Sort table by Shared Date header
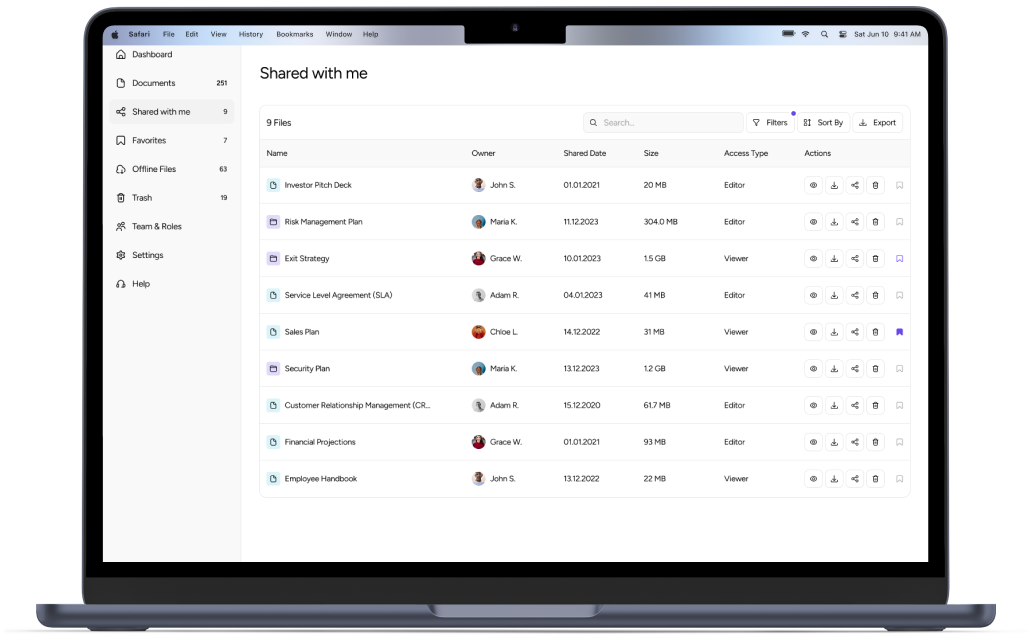 point(584,153)
